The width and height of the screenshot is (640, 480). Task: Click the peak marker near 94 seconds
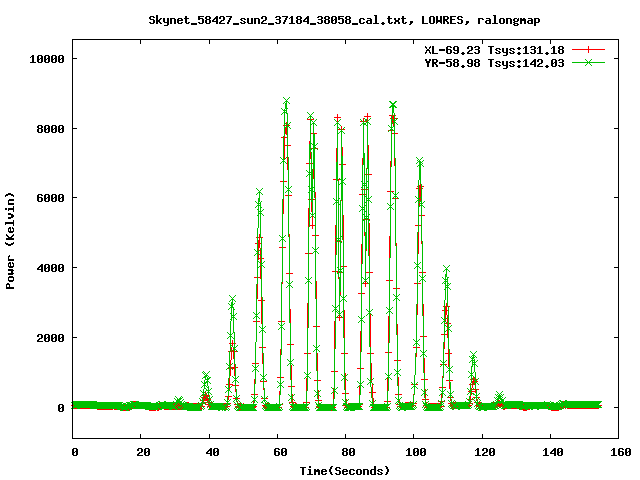tap(393, 105)
